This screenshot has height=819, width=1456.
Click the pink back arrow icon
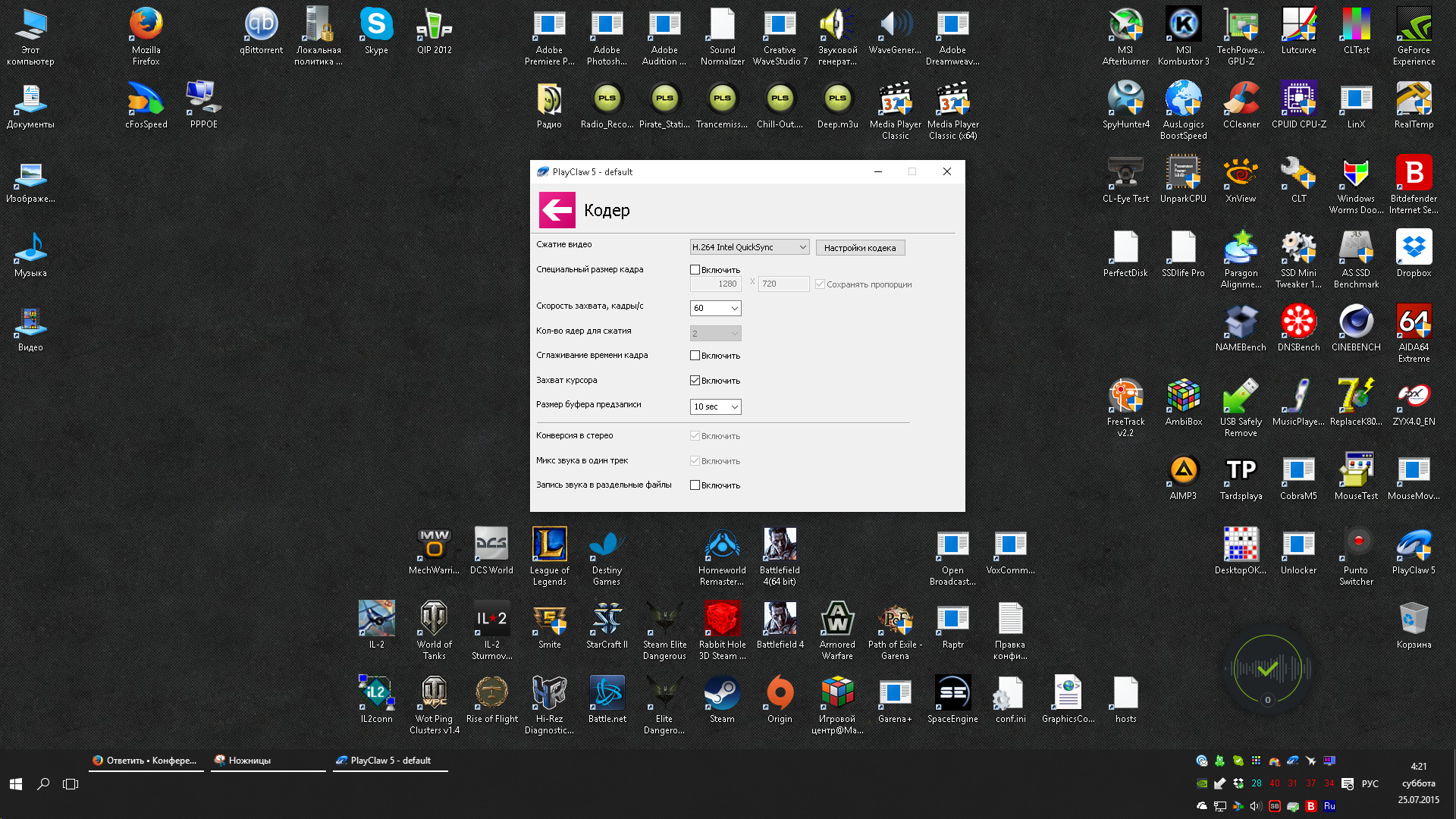tap(557, 210)
